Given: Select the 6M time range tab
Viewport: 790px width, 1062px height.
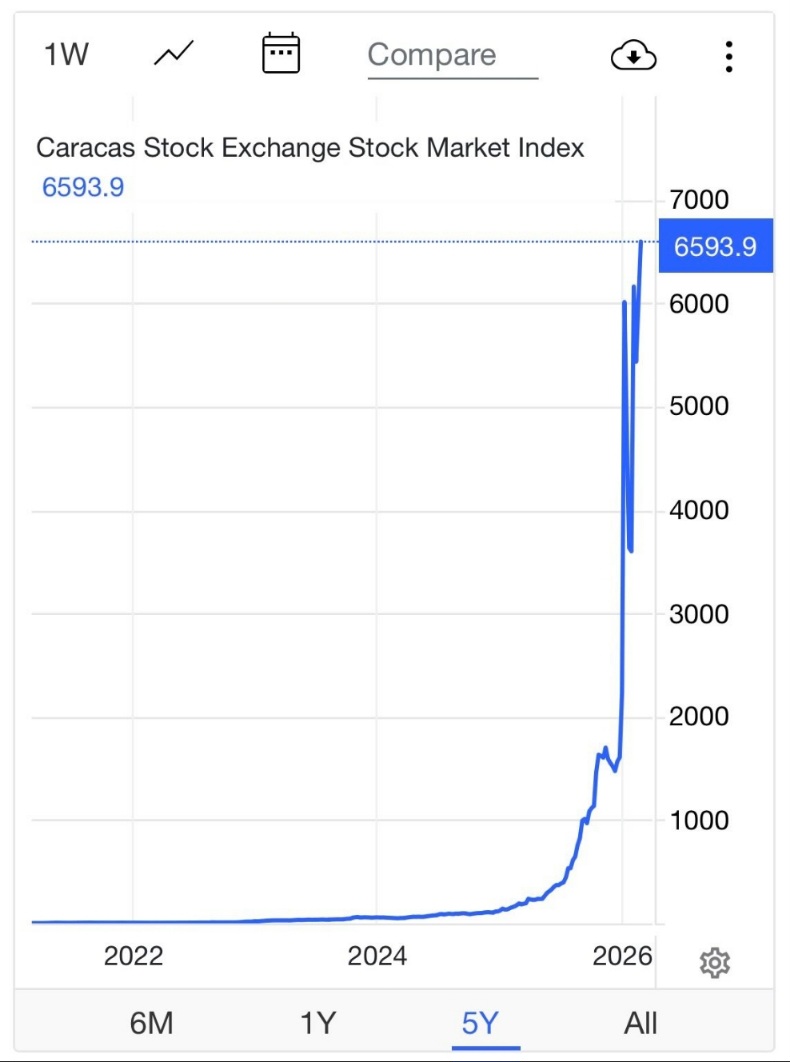Looking at the screenshot, I should coord(151,1023).
